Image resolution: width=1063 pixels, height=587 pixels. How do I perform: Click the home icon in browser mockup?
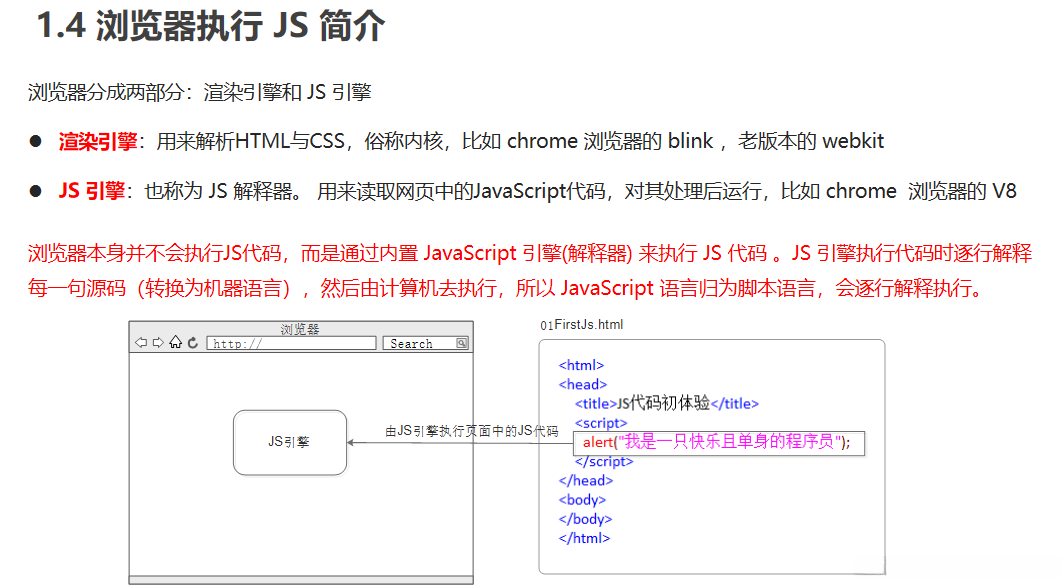click(x=176, y=342)
